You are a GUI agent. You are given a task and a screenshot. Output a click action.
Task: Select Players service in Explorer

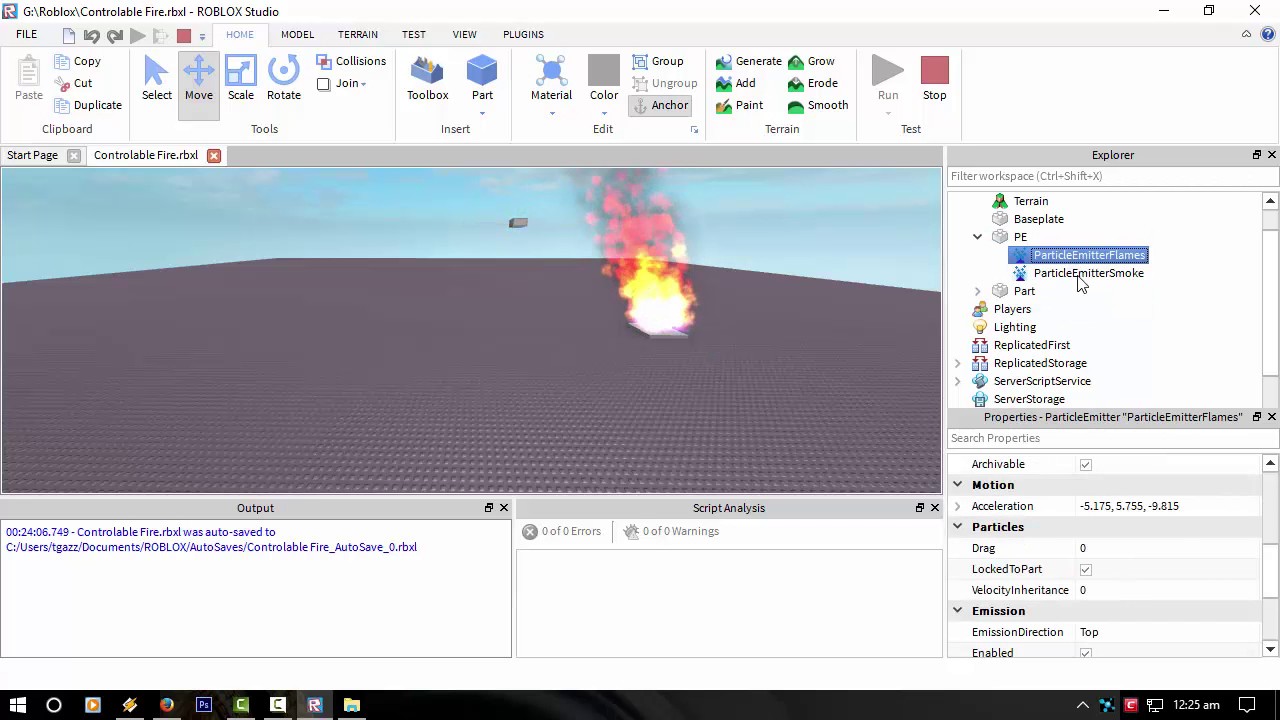tap(1012, 309)
